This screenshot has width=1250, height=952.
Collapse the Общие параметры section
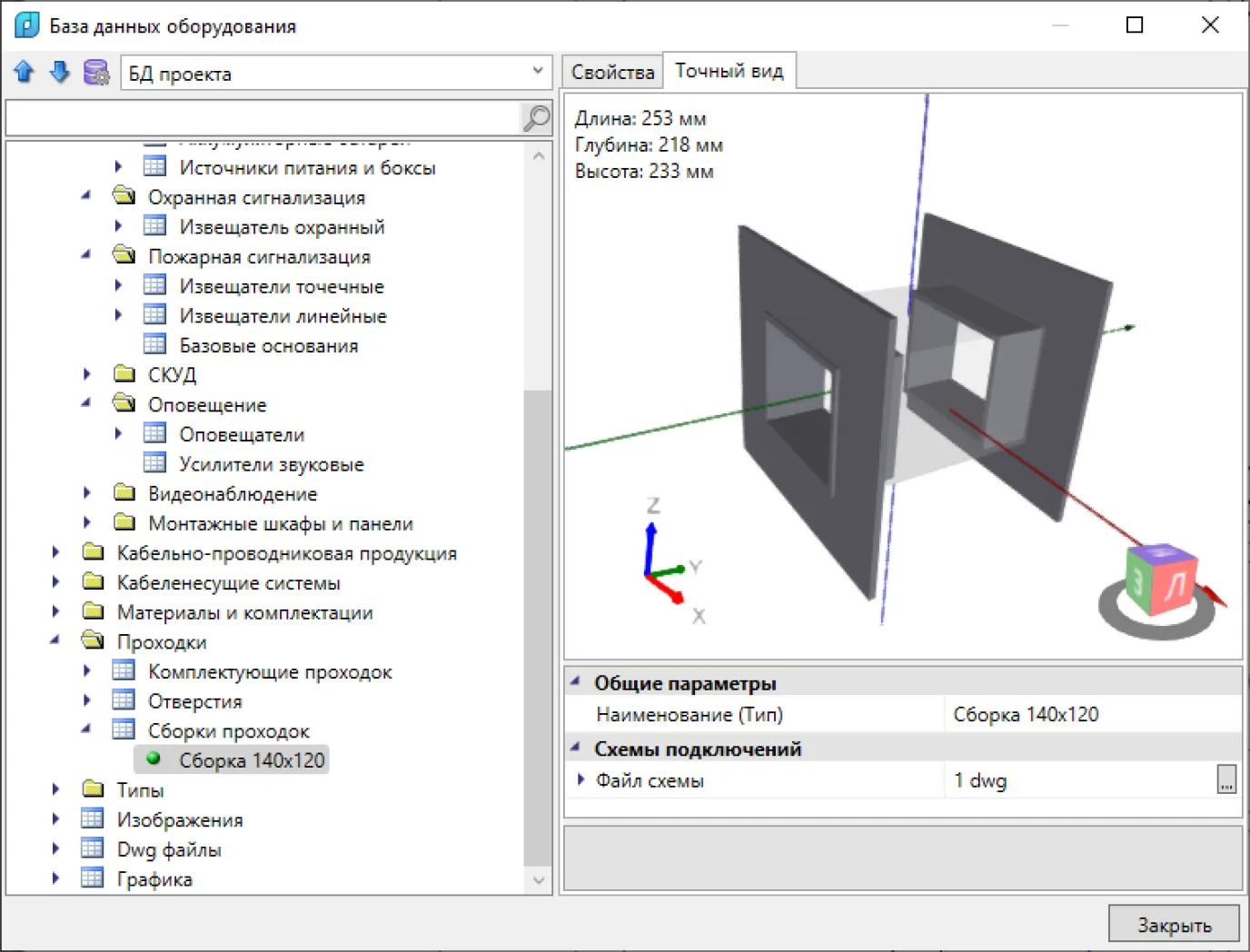coord(575,681)
